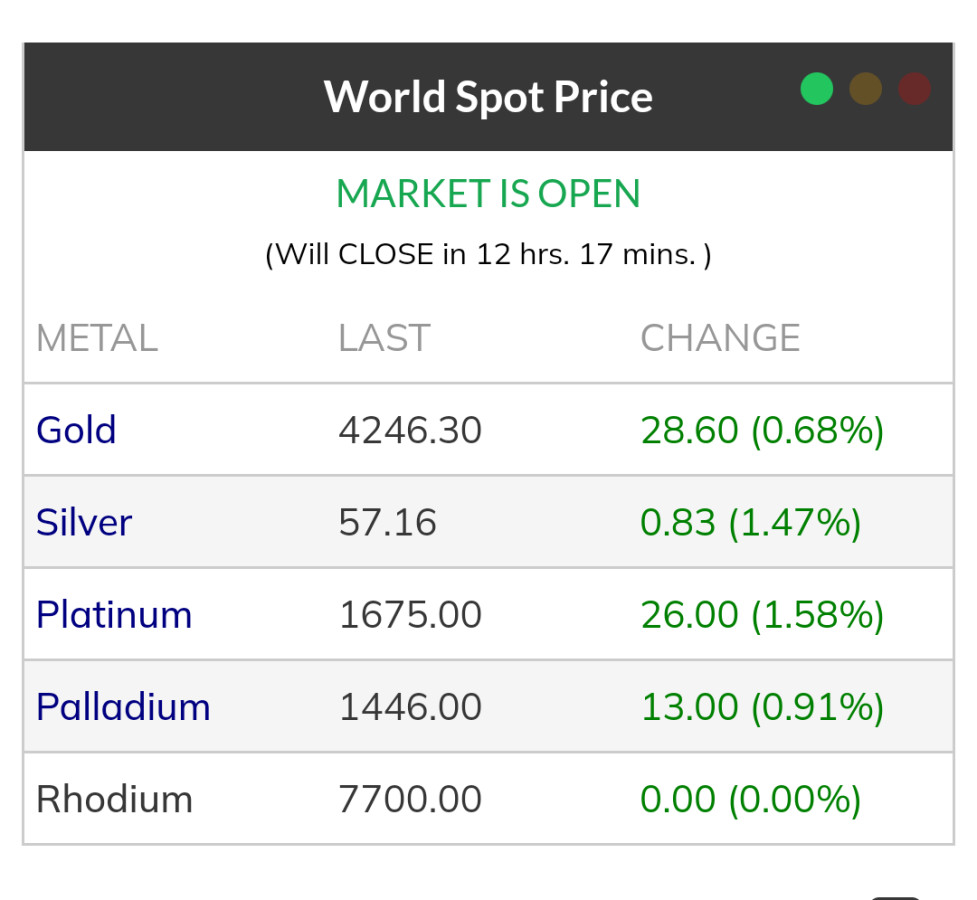Screen dimensions: 977x900
Task: Click the METAL column header
Action: click(x=97, y=338)
